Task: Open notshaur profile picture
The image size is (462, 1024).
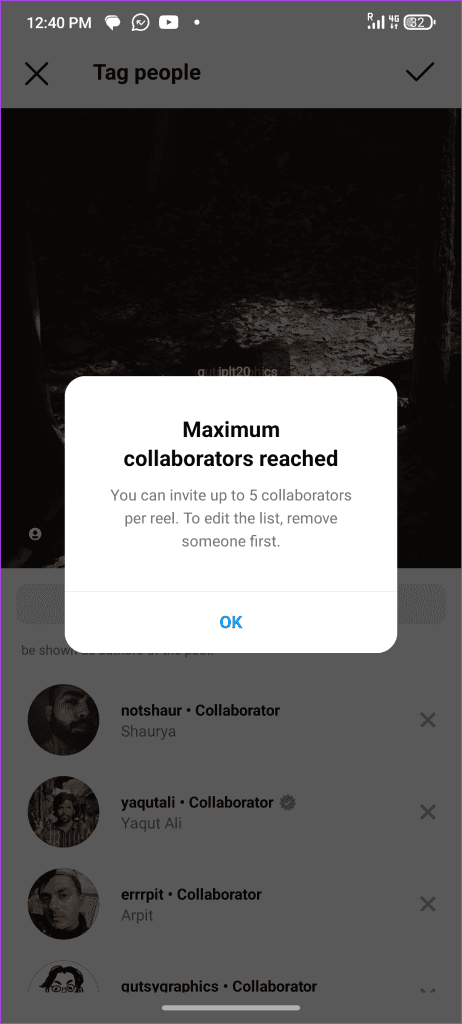Action: pyautogui.click(x=63, y=720)
